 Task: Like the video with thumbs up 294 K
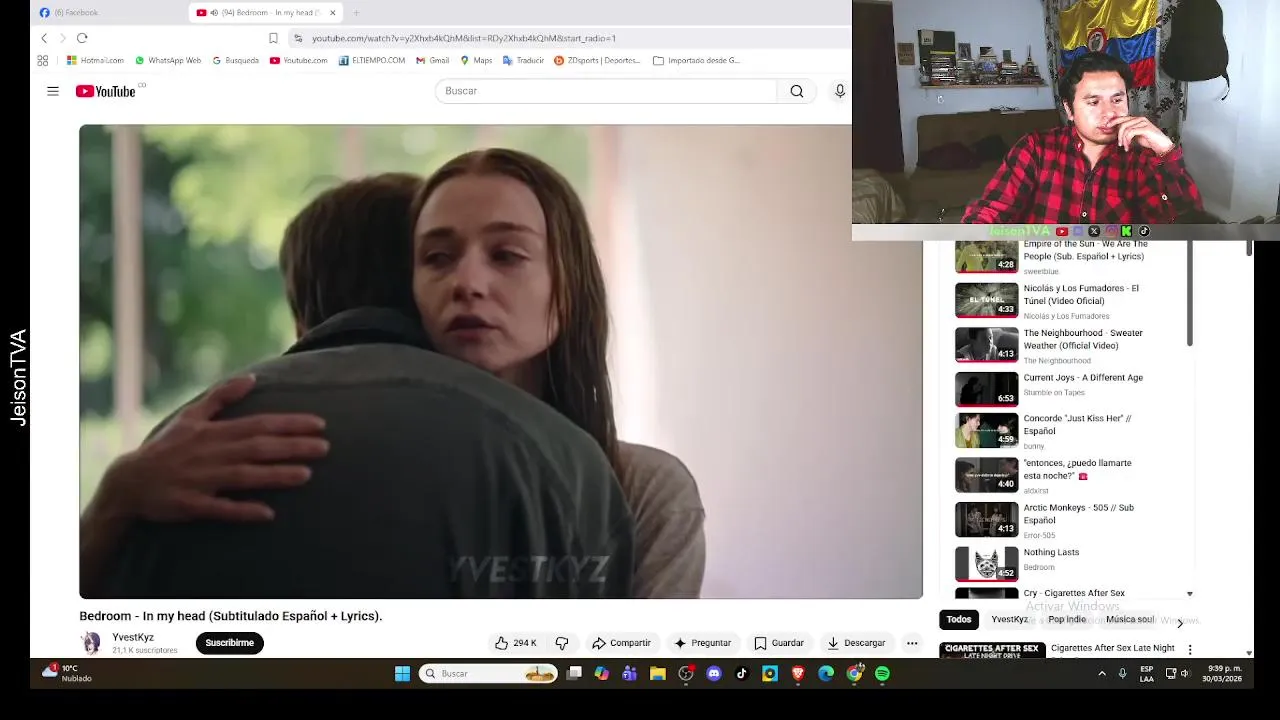(516, 643)
